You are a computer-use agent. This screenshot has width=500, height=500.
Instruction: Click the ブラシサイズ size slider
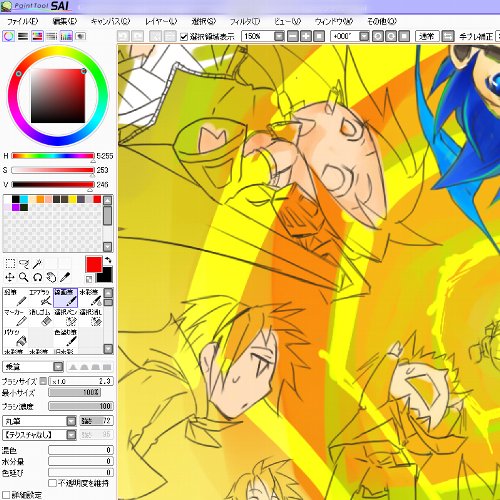click(81, 381)
